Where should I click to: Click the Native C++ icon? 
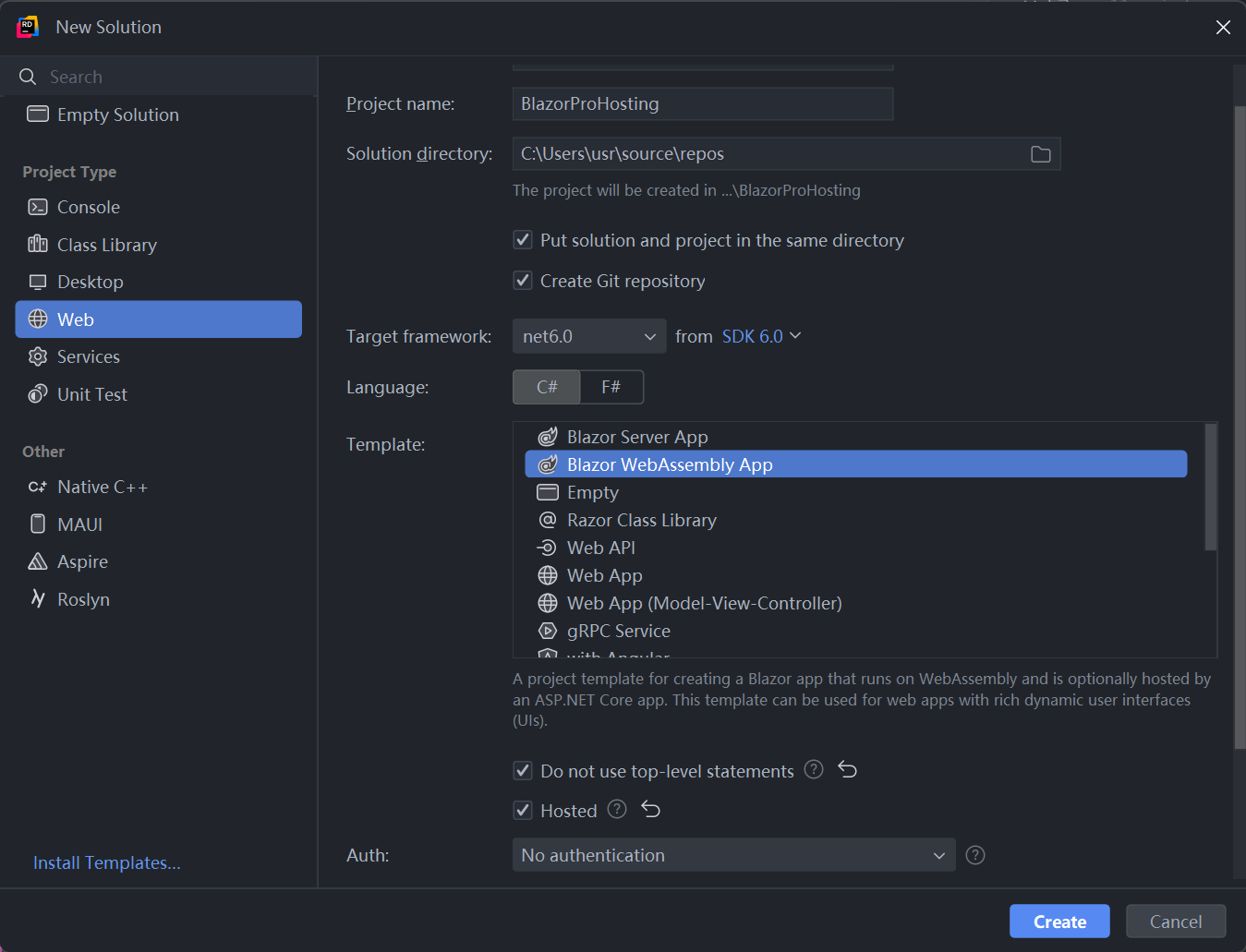tap(38, 487)
